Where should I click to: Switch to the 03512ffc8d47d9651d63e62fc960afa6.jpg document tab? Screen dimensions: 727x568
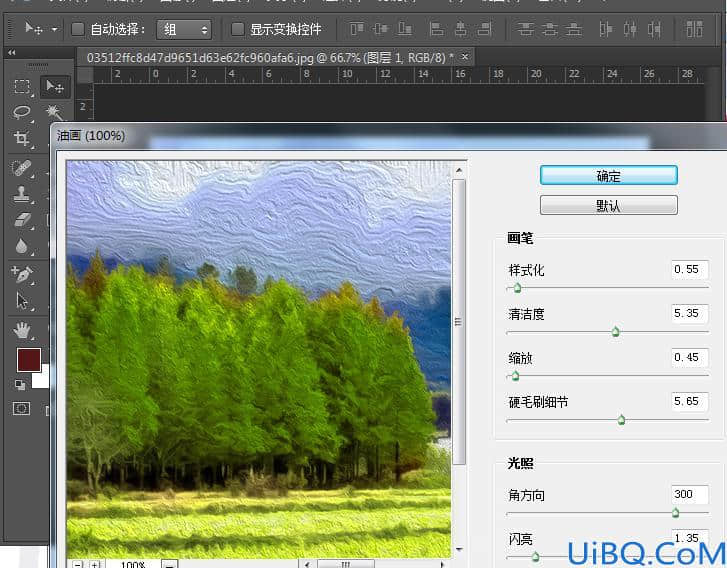[270, 58]
